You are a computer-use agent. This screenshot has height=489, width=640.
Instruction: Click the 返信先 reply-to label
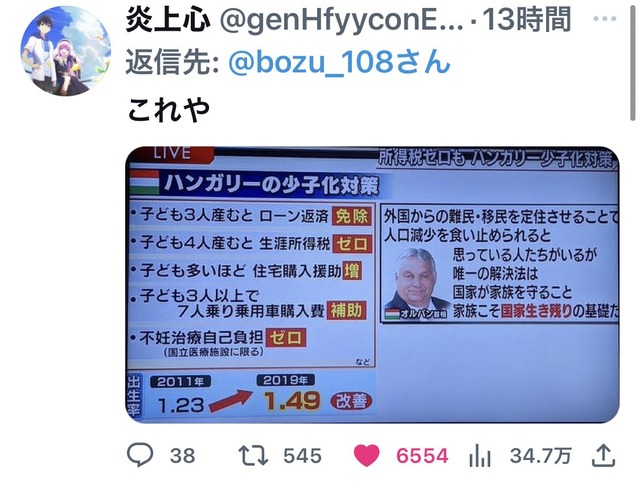point(173,62)
